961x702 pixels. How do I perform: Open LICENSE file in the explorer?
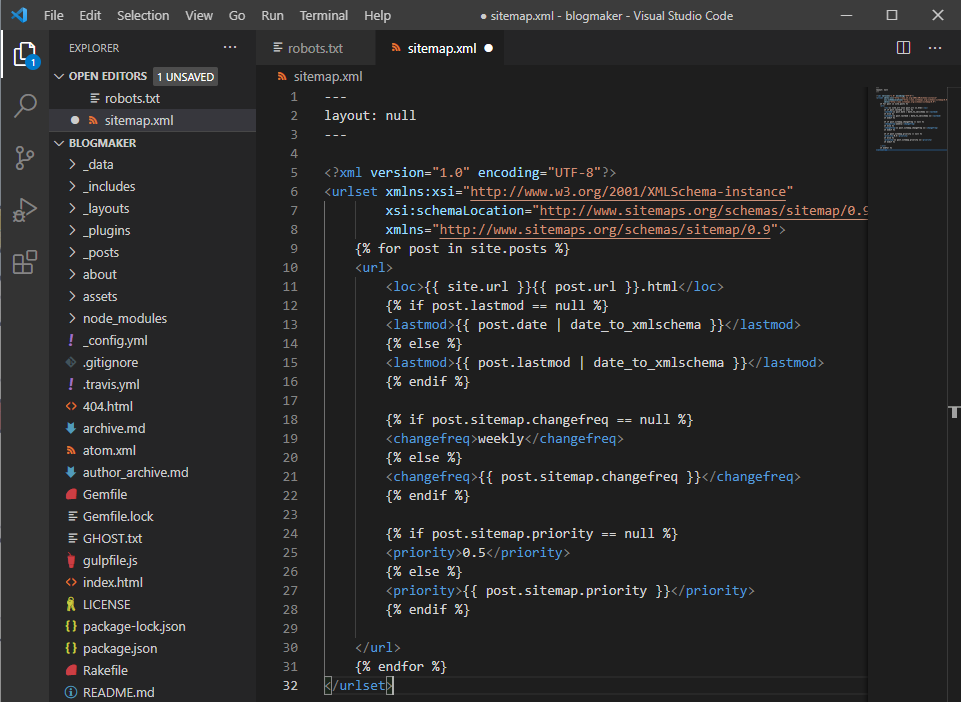pos(106,605)
